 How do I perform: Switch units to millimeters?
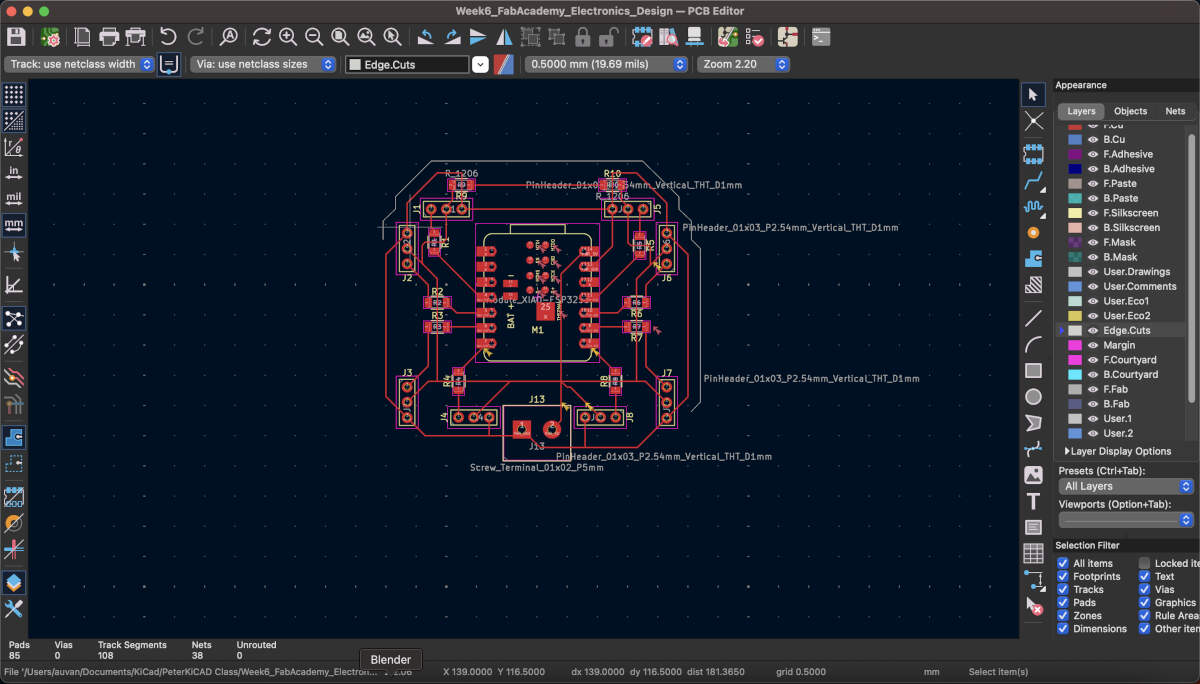[14, 224]
